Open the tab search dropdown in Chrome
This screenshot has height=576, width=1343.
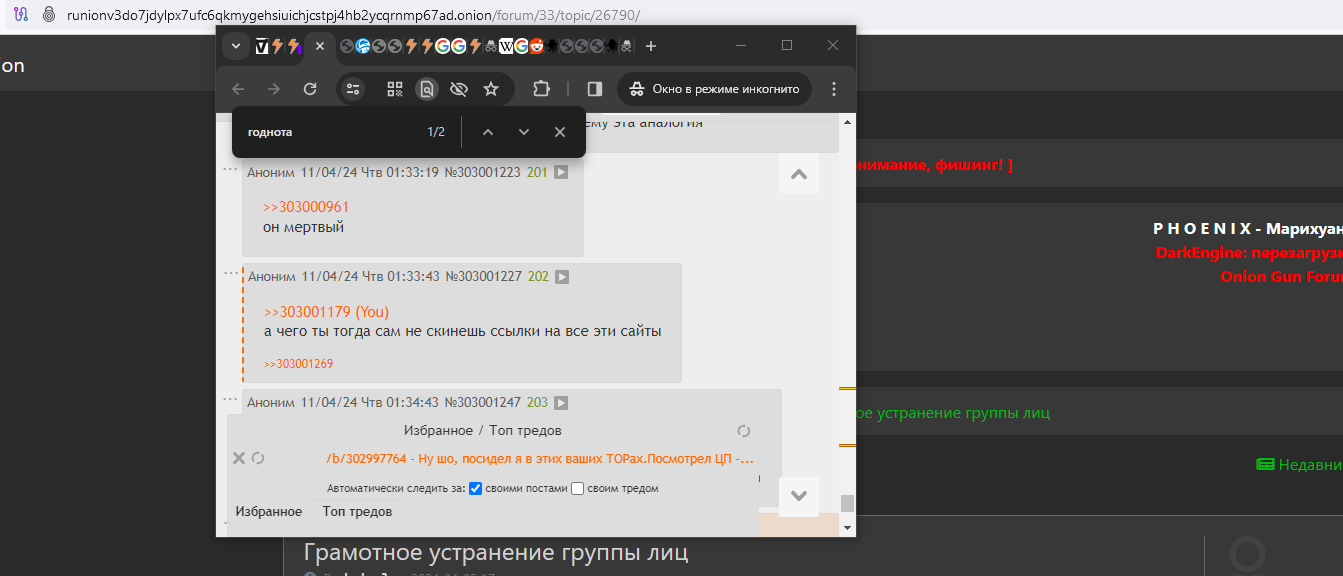click(x=236, y=46)
